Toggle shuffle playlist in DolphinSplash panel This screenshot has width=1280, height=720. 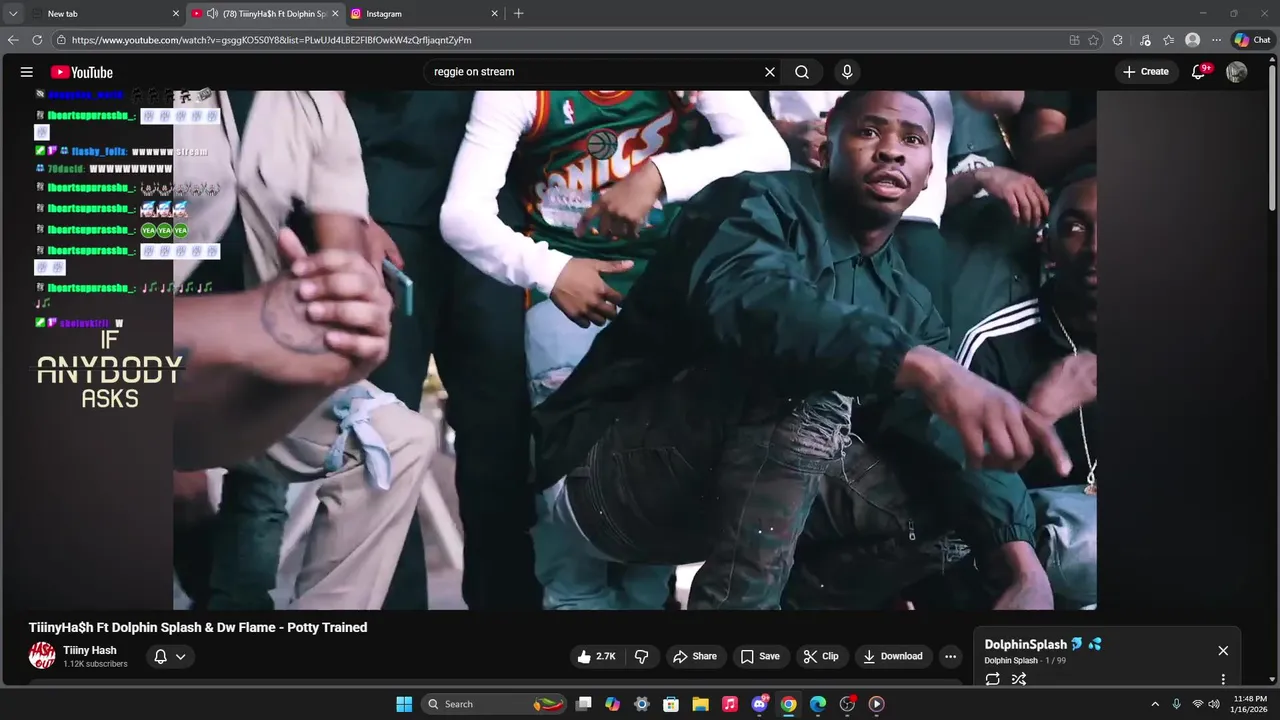pyautogui.click(x=1019, y=679)
